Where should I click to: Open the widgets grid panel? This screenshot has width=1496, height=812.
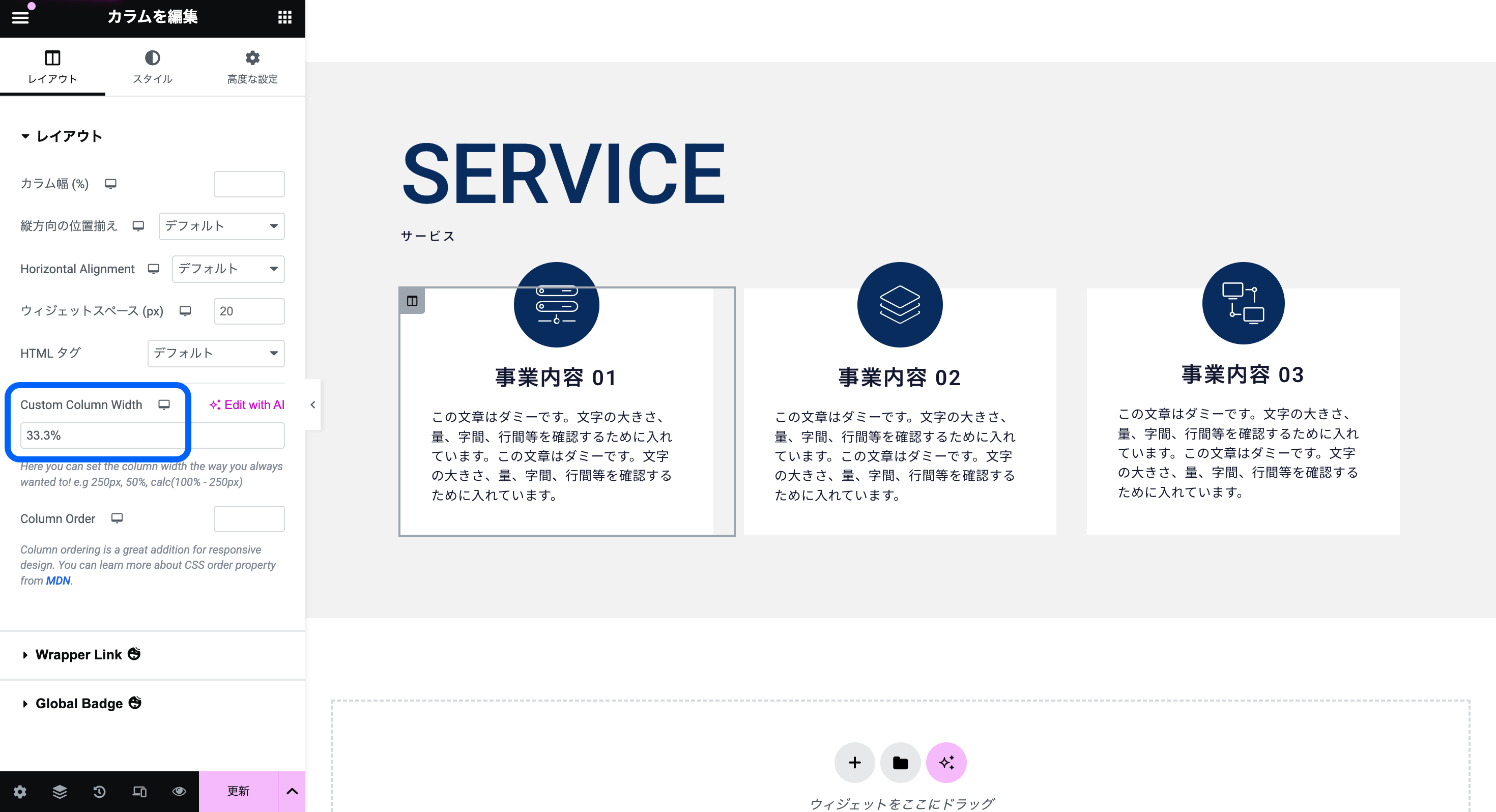[284, 17]
